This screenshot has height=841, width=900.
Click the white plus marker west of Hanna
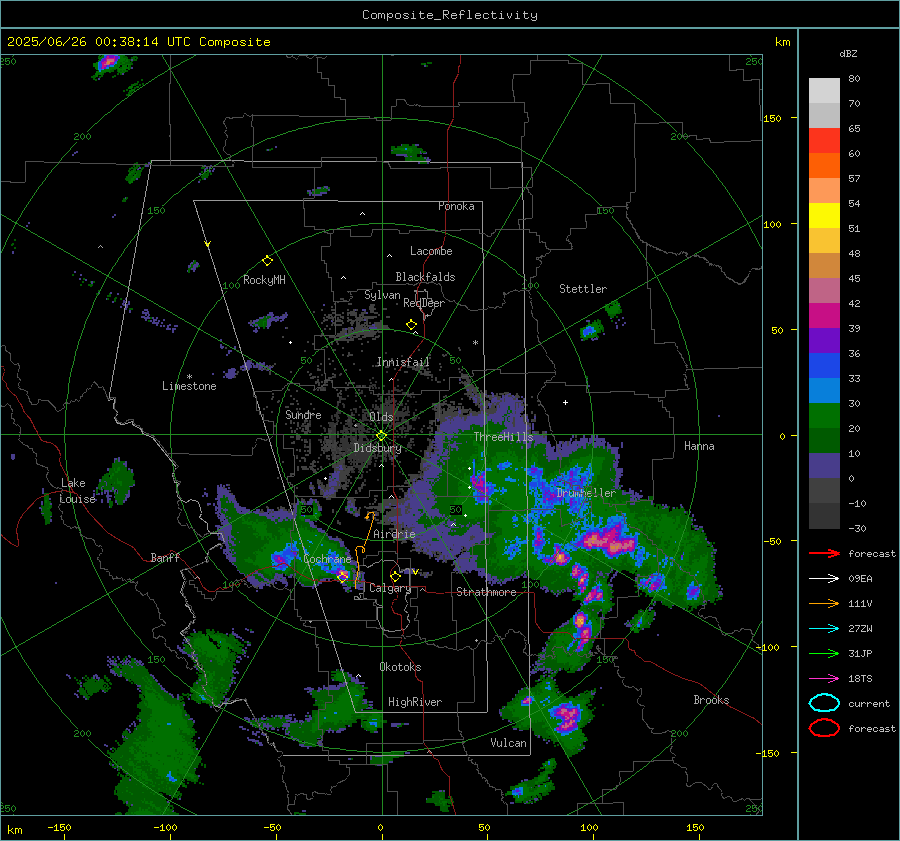pyautogui.click(x=565, y=402)
